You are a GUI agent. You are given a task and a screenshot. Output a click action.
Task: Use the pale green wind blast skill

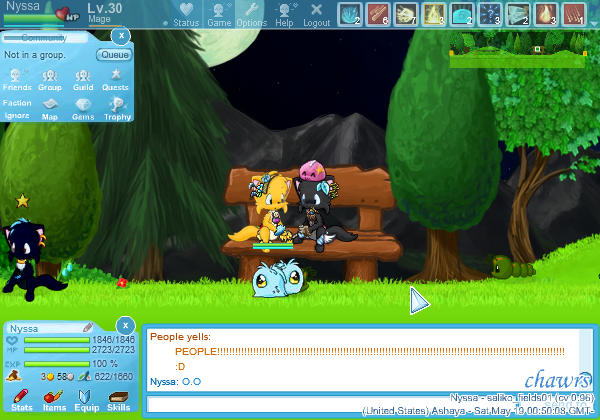click(518, 14)
